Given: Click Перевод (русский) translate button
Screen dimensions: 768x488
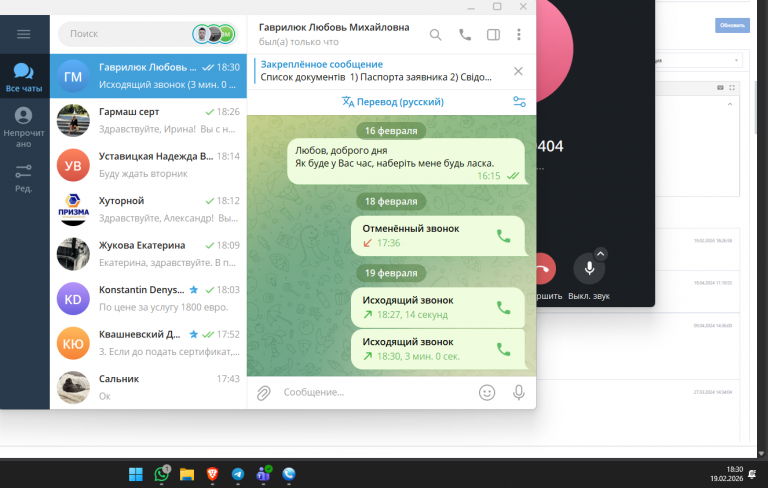Looking at the screenshot, I should pyautogui.click(x=393, y=102).
